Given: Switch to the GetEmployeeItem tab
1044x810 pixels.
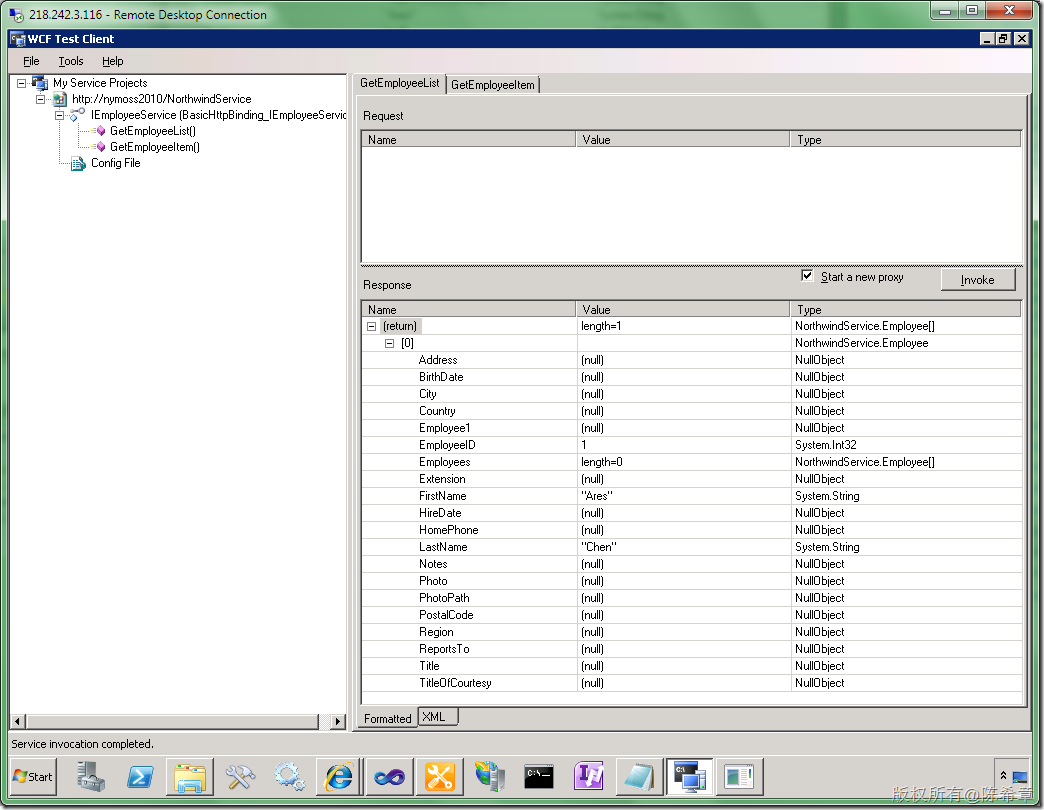Looking at the screenshot, I should coord(493,85).
